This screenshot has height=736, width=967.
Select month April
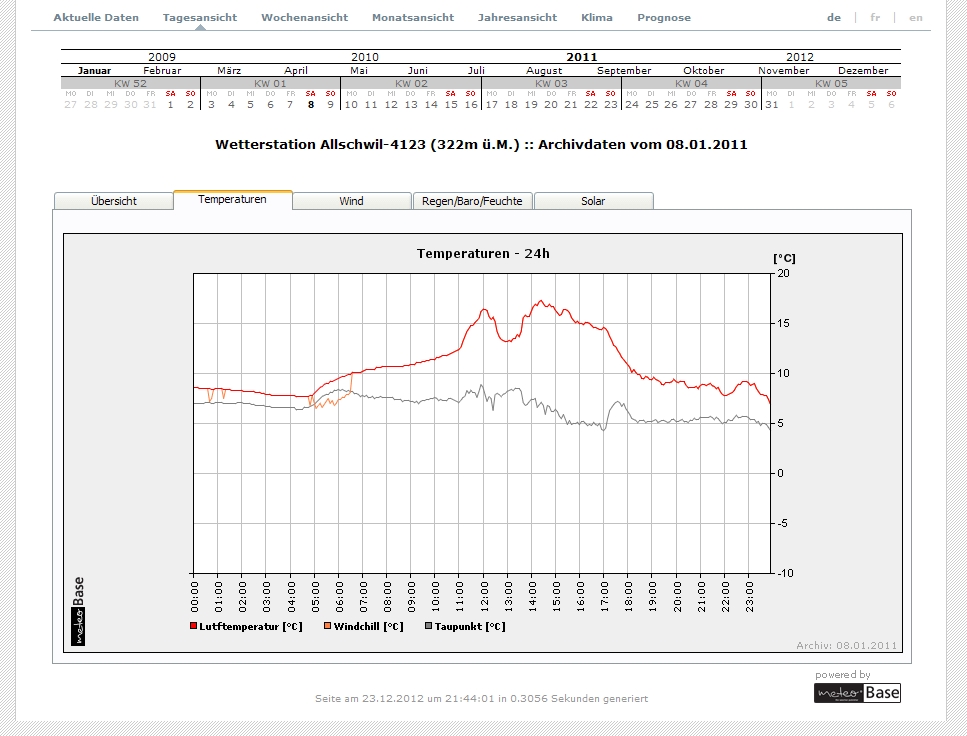tap(296, 70)
